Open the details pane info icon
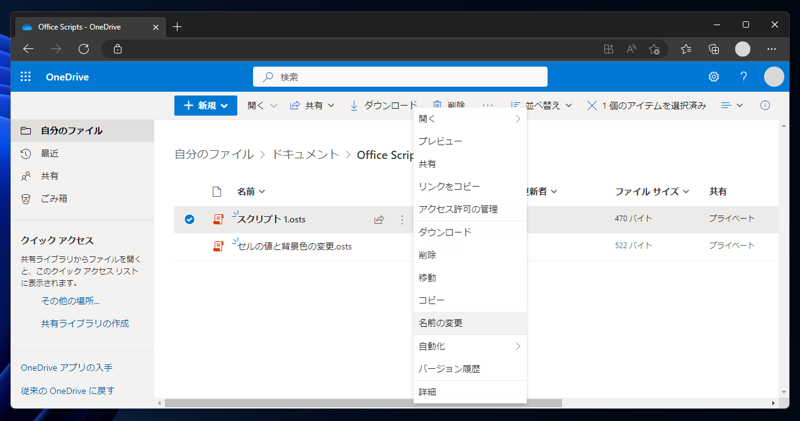Image resolution: width=800 pixels, height=421 pixels. click(x=765, y=106)
